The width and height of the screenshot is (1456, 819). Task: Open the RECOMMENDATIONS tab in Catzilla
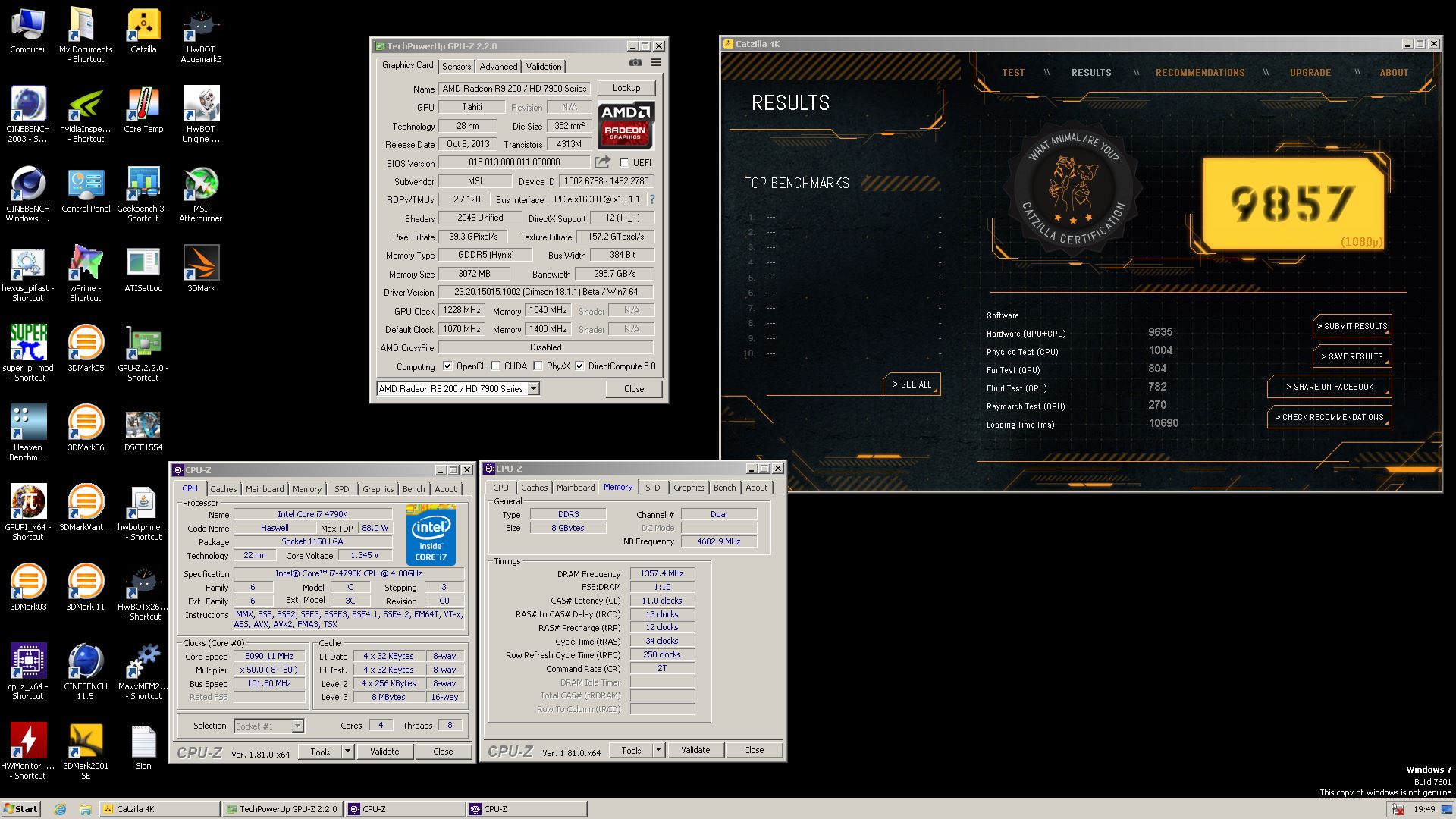coord(1200,73)
